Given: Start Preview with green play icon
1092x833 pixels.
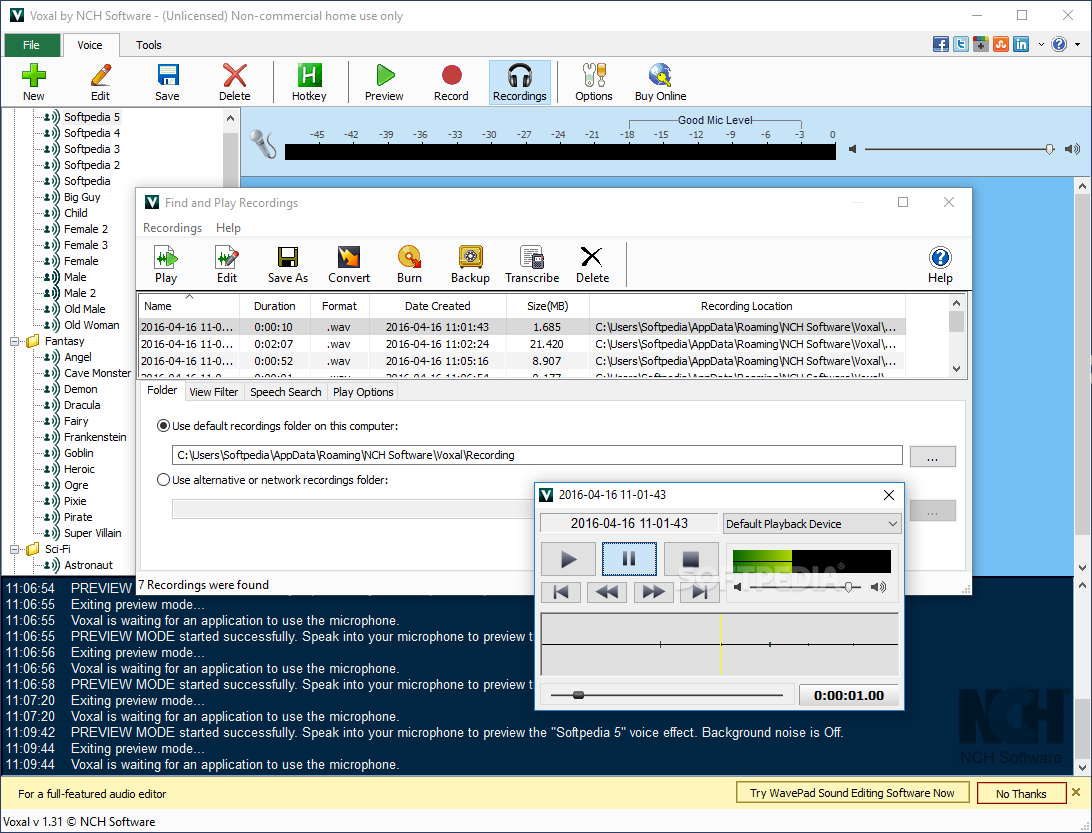Looking at the screenshot, I should click(384, 82).
